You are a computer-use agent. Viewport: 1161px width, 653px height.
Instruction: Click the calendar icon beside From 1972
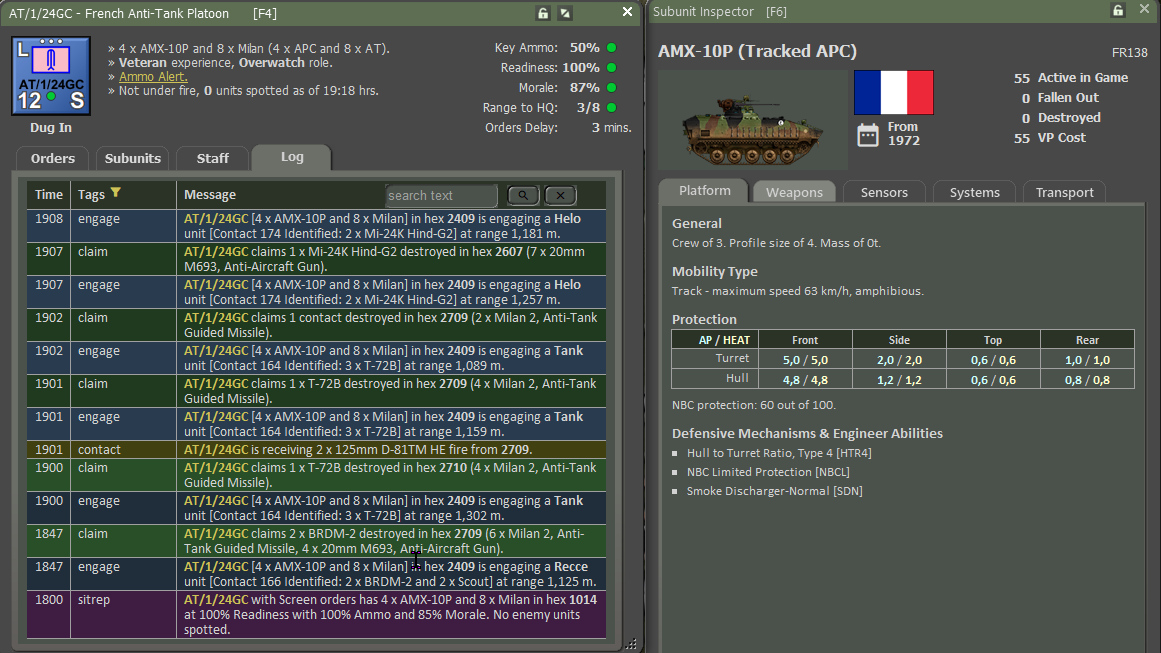[868, 135]
